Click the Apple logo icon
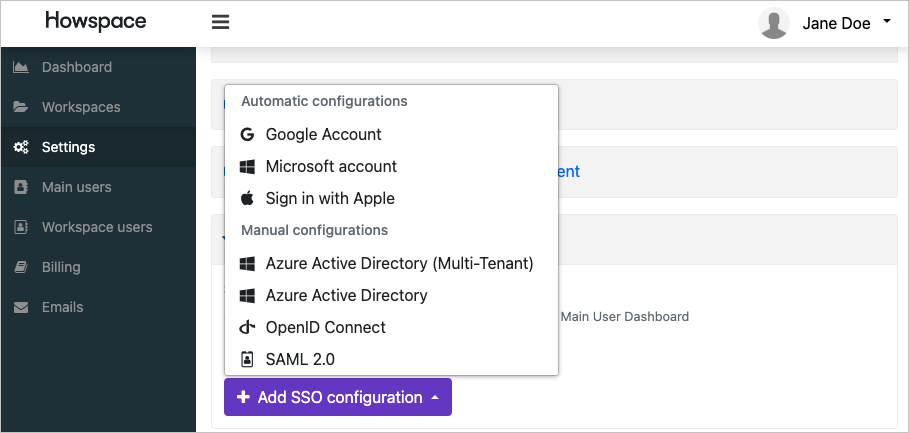The image size is (909, 433). tap(247, 199)
